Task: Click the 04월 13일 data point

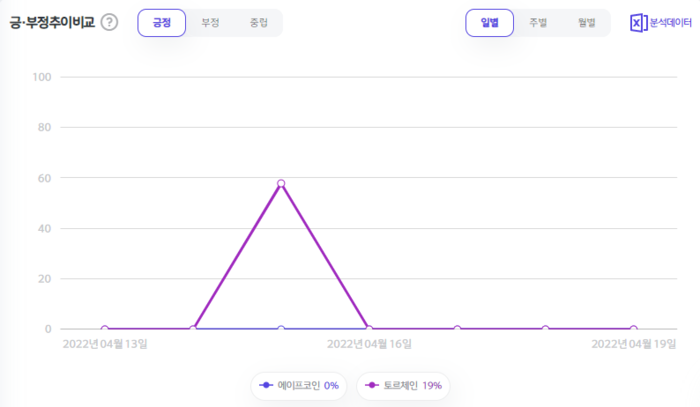Action: click(x=104, y=329)
